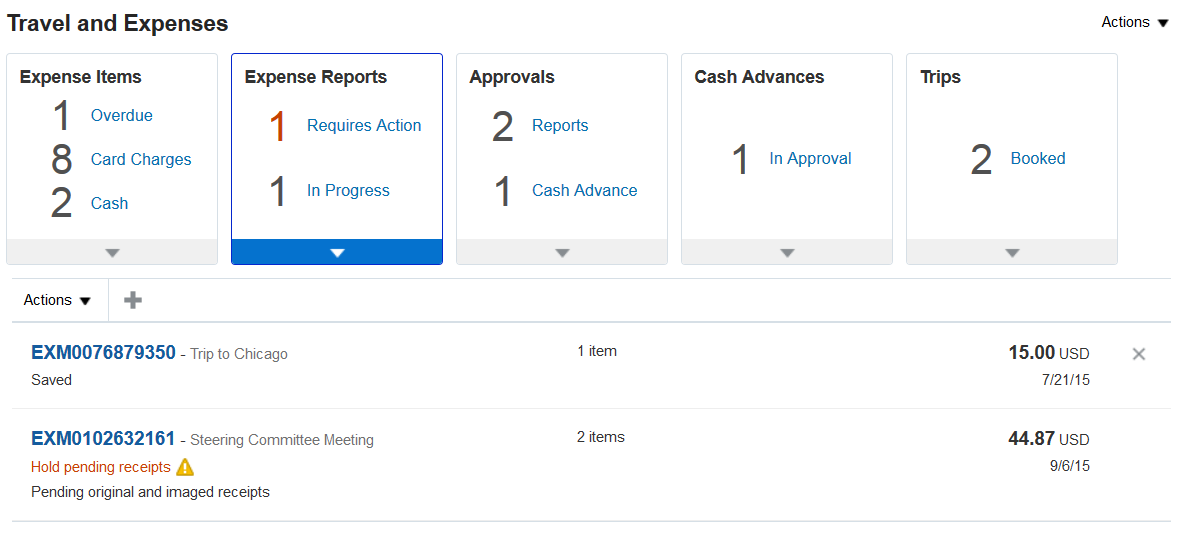The height and width of the screenshot is (541, 1181).
Task: Expand the Expense Items card arrow
Action: [x=112, y=253]
